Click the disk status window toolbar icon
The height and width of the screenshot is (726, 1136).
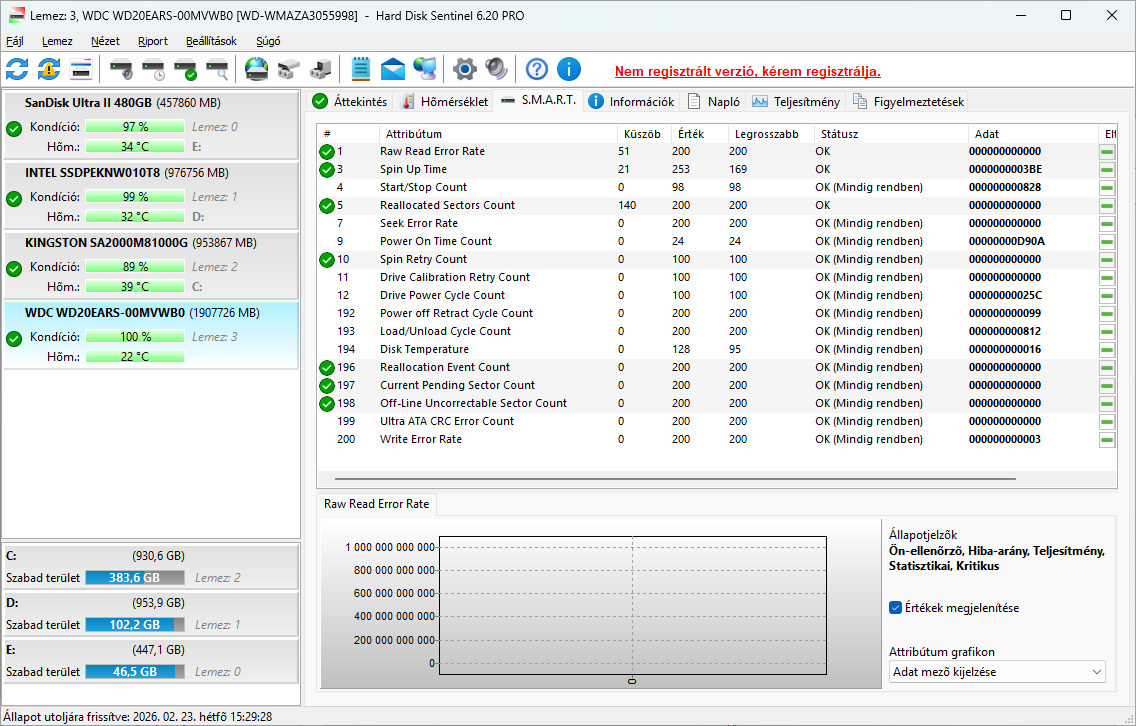click(80, 70)
